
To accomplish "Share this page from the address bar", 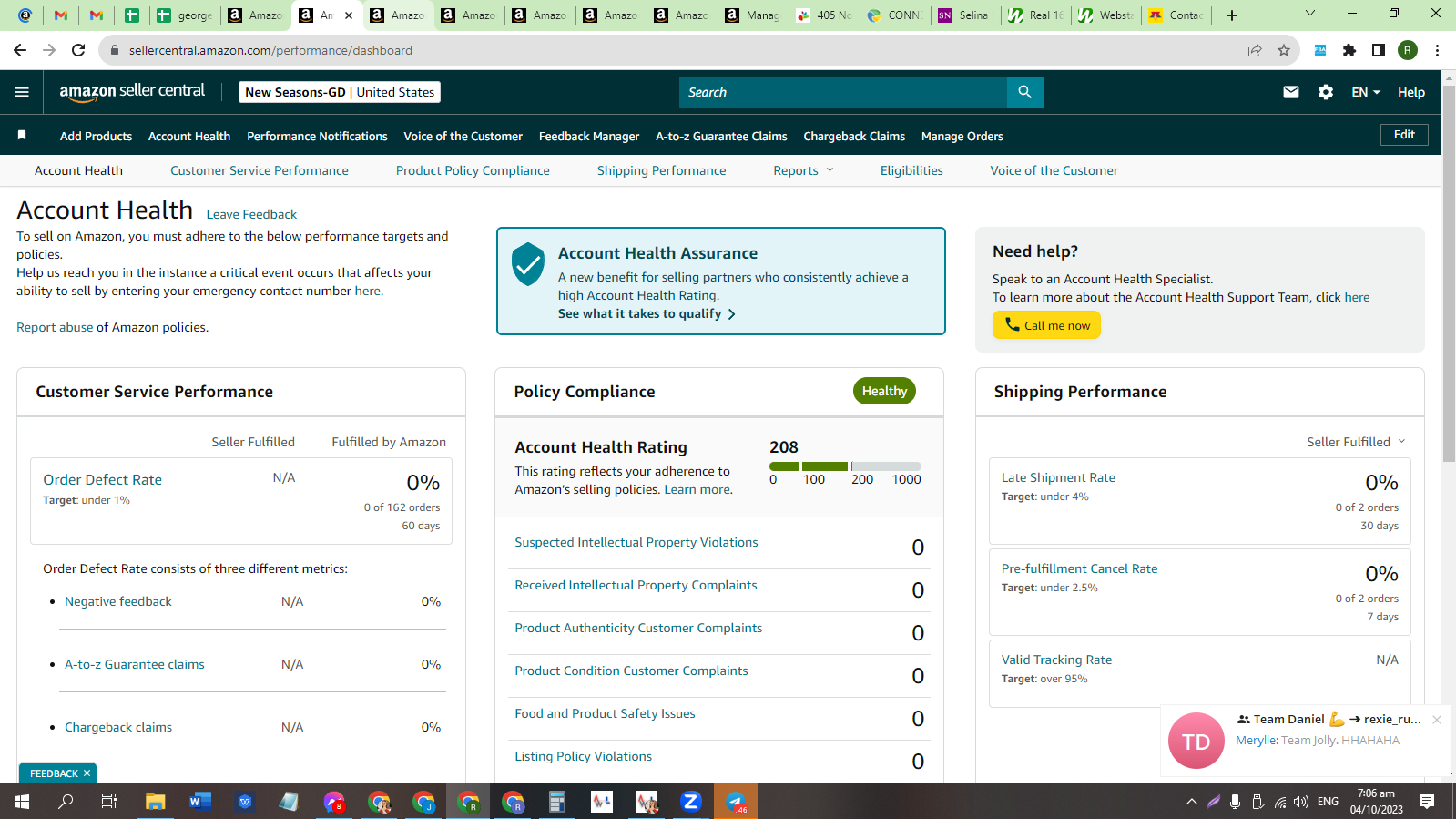I will click(1255, 50).
